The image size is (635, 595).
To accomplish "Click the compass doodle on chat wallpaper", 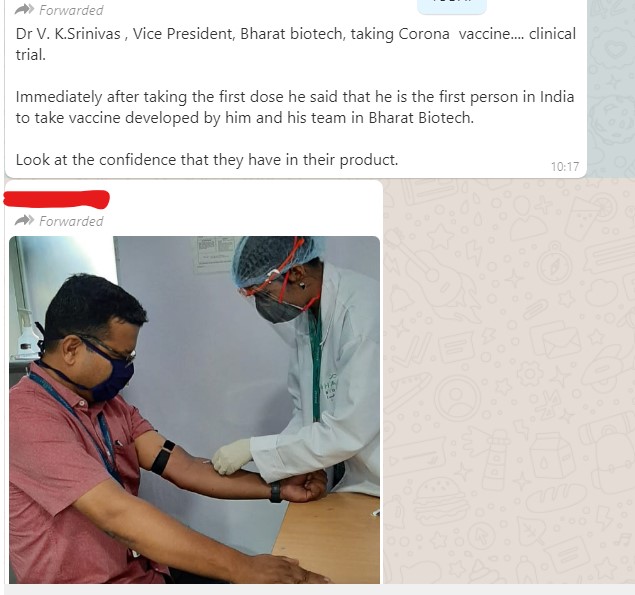I will click(x=554, y=265).
